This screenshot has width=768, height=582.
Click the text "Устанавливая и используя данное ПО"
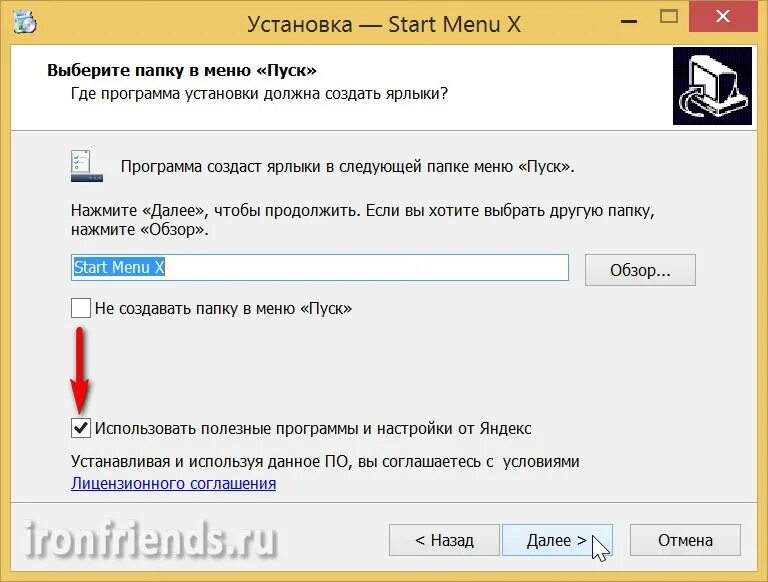coord(212,461)
